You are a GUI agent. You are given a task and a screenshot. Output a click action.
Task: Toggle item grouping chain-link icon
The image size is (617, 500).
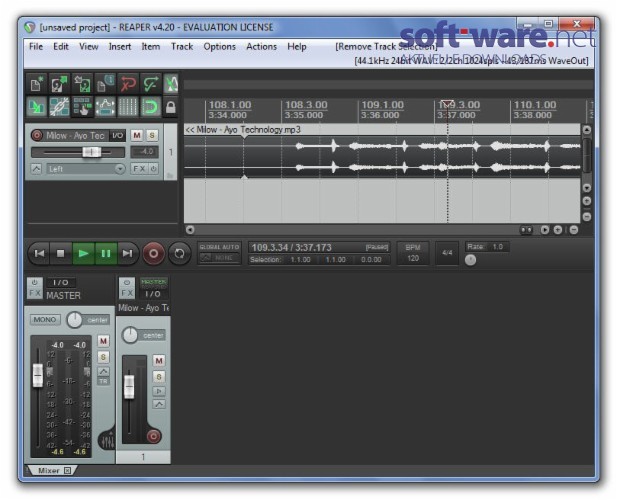click(59, 107)
